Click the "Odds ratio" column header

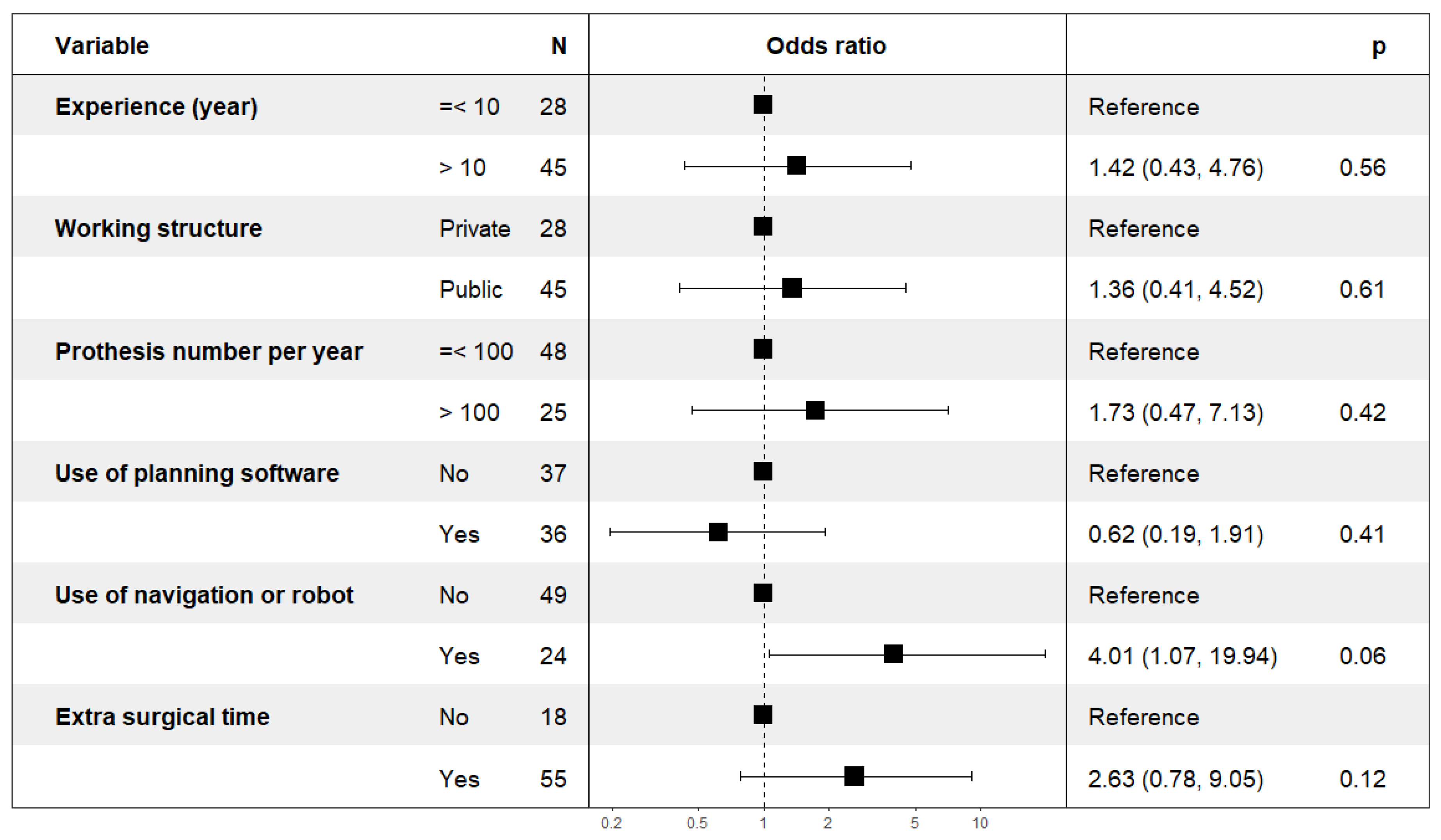tap(826, 46)
